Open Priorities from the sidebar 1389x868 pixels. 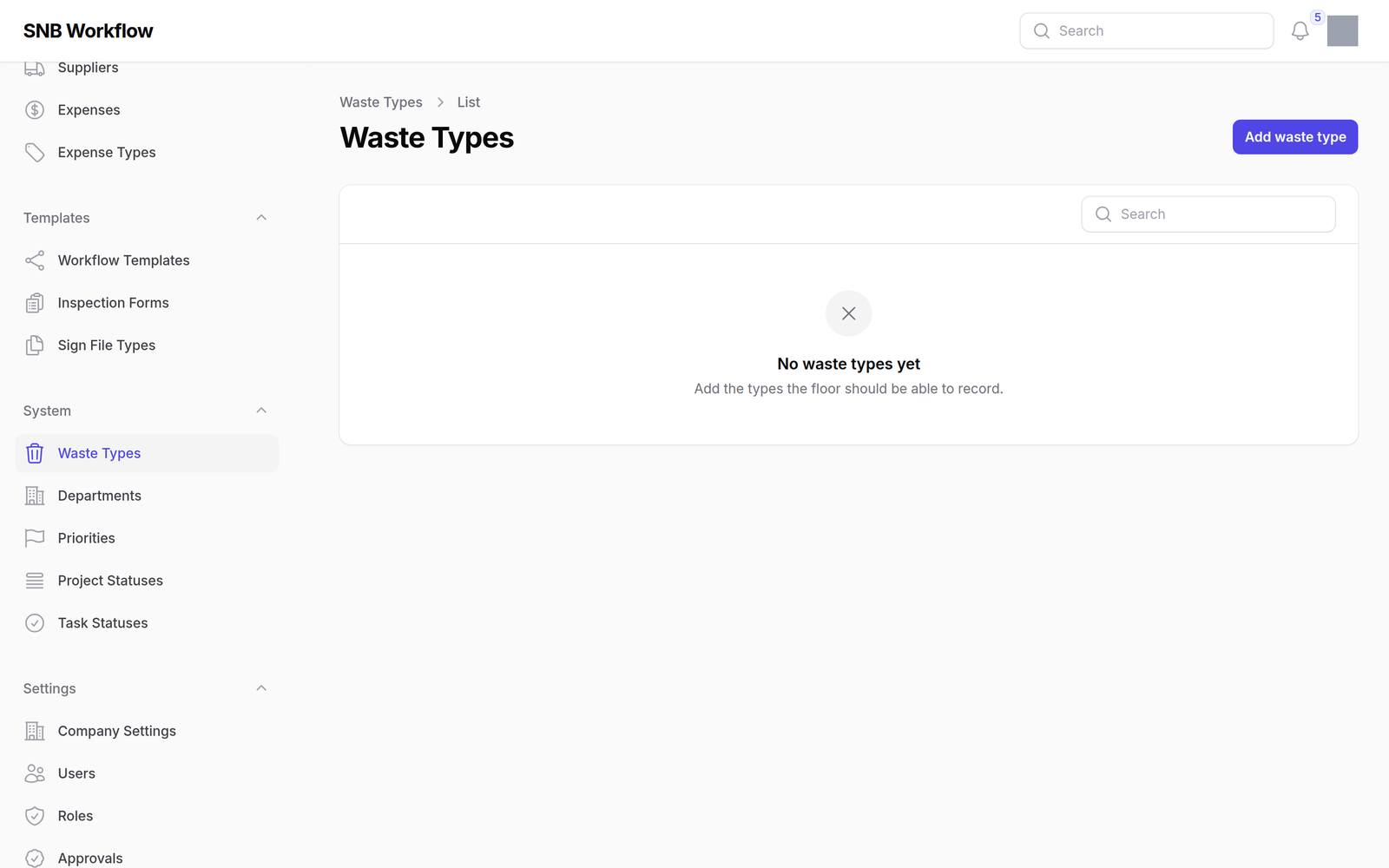(147, 538)
